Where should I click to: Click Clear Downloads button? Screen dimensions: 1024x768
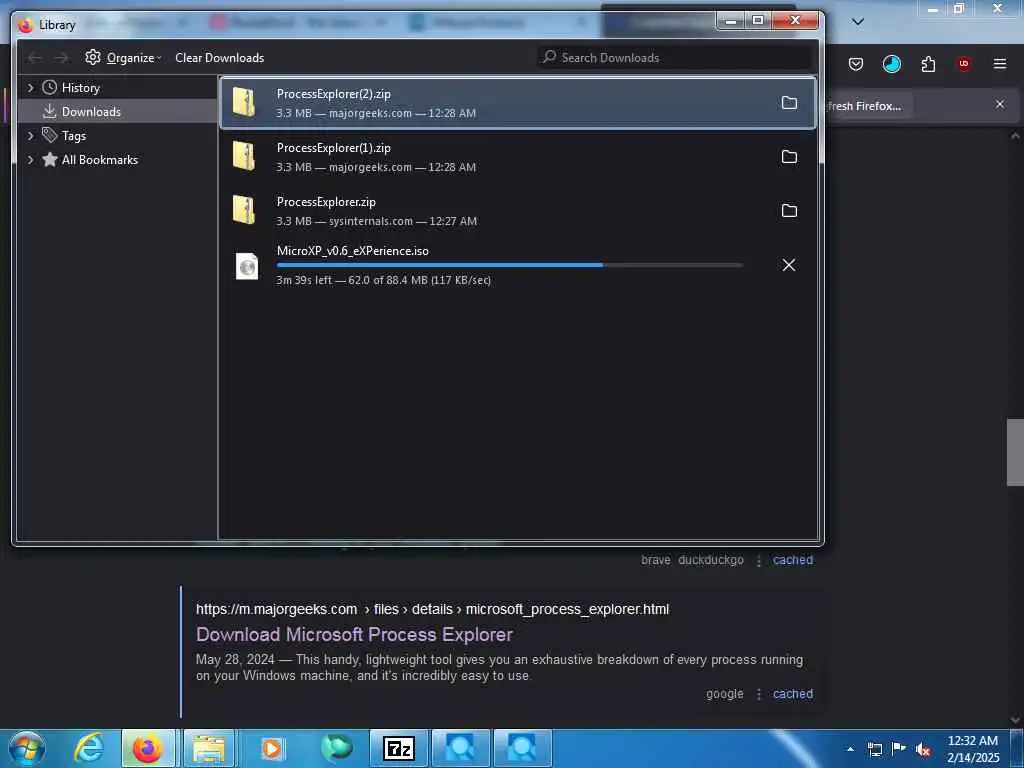[219, 57]
